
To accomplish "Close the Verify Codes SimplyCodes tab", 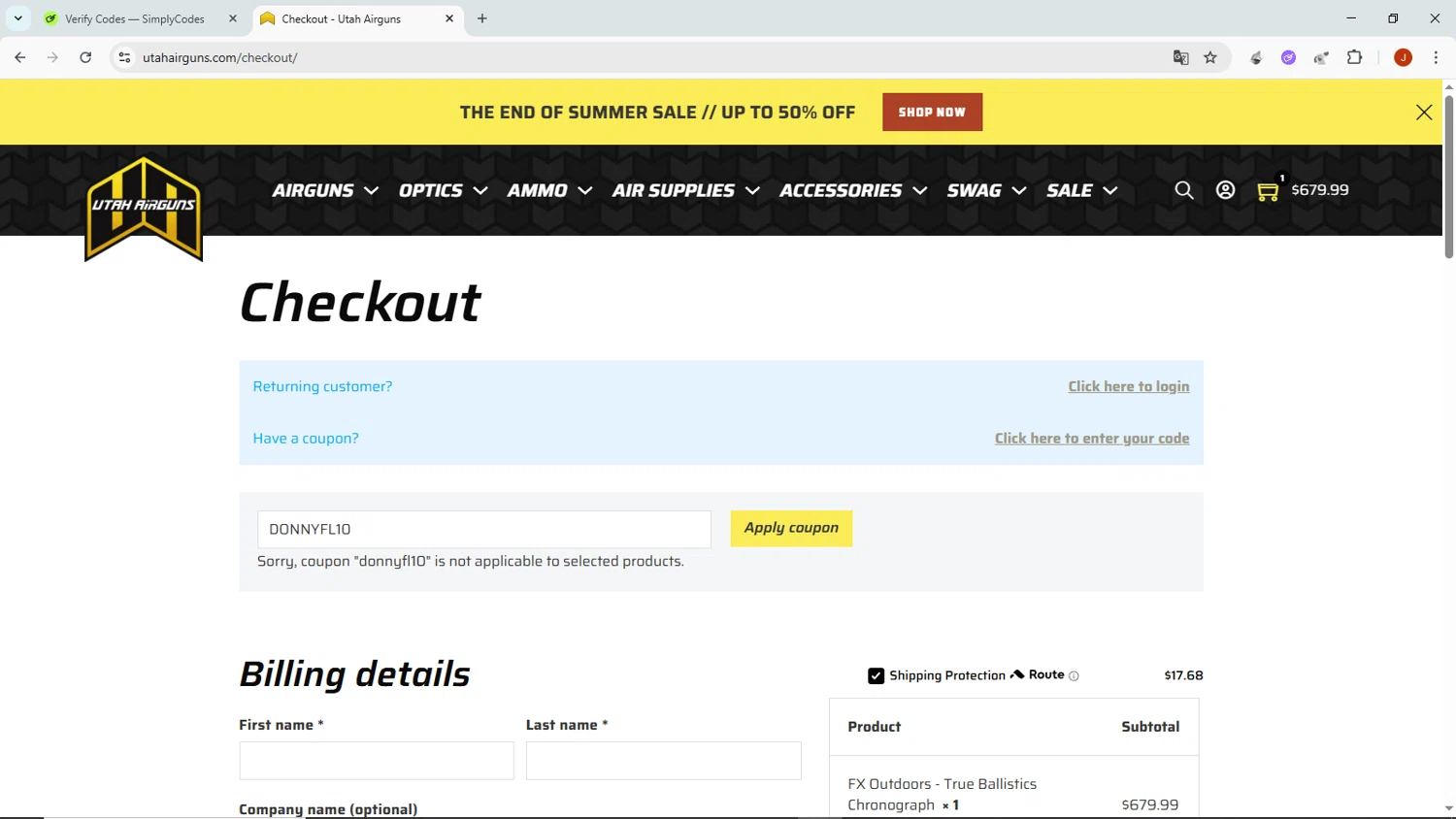I will (x=233, y=18).
